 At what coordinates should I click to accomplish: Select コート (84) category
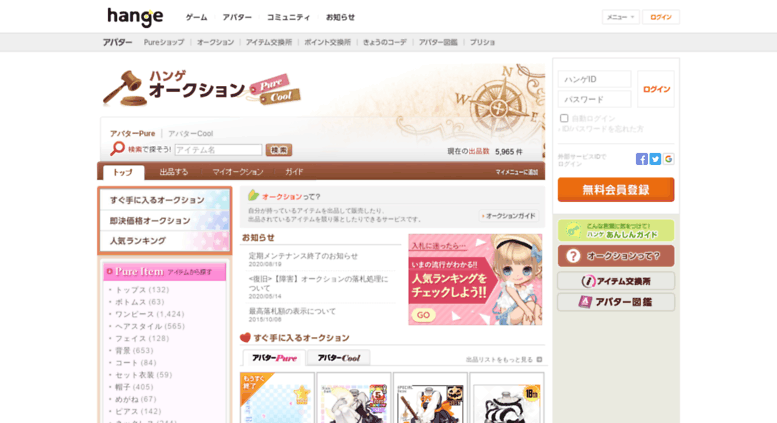pos(135,363)
